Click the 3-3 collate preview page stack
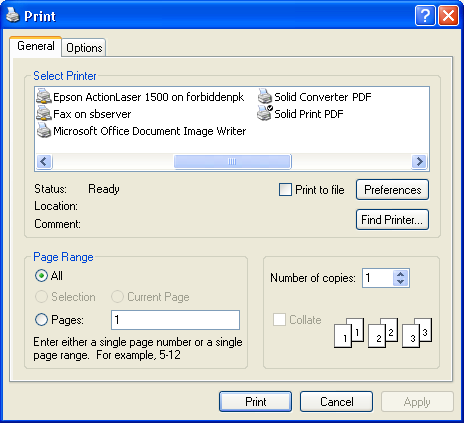The image size is (464, 423). pyautogui.click(x=417, y=333)
